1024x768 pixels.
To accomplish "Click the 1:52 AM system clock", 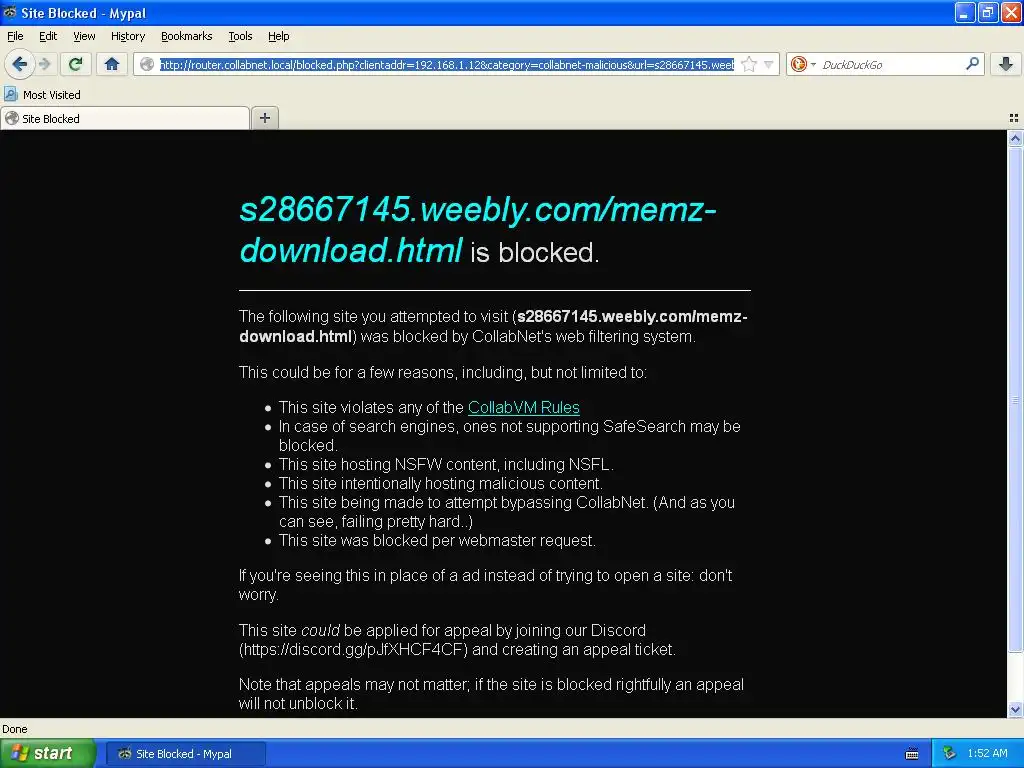I will click(987, 754).
